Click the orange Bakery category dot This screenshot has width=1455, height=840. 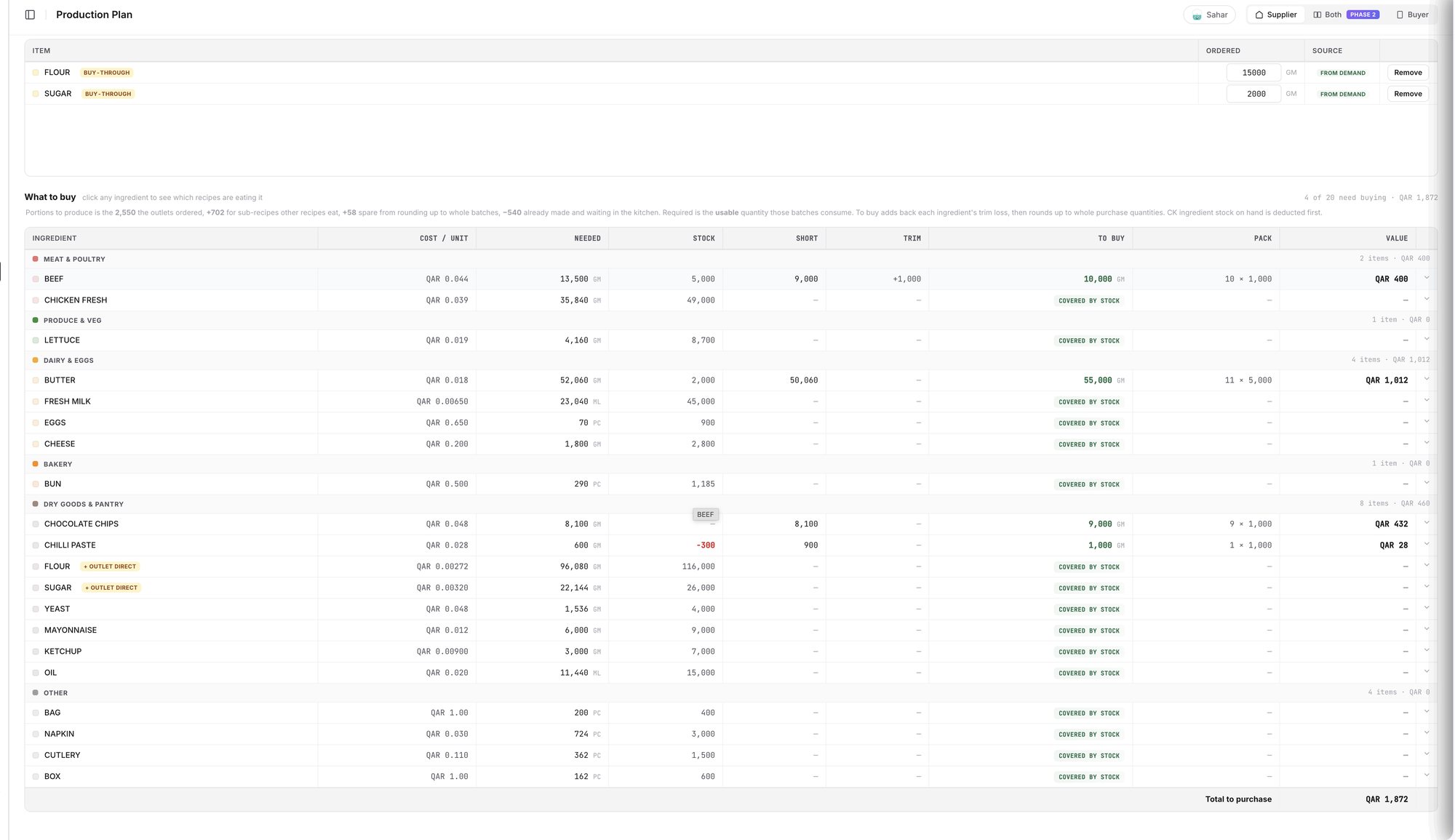coord(35,464)
